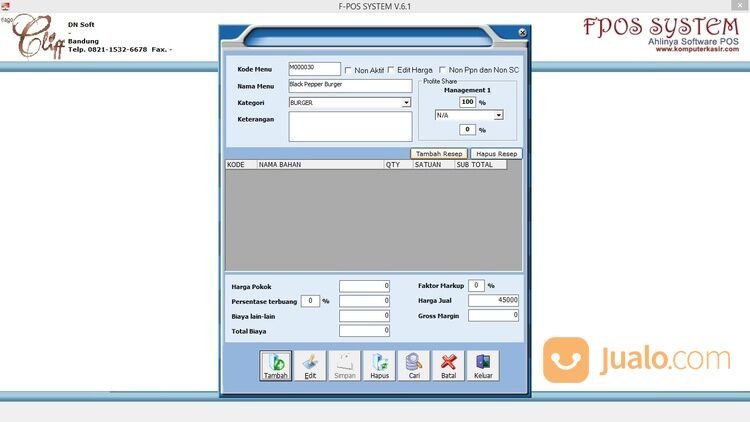Click inside the Keterangan text area
Viewport: 750px width, 422px height.
[349, 126]
